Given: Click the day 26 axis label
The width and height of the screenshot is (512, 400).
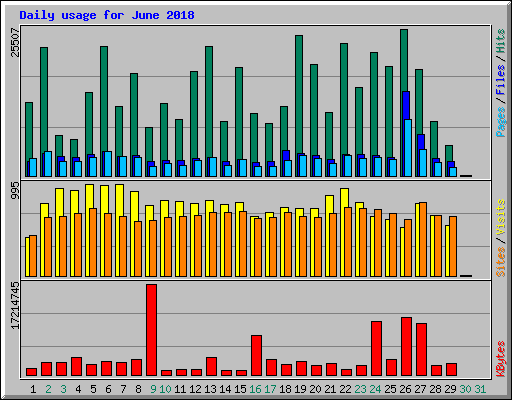Looking at the screenshot, I should [x=405, y=389].
